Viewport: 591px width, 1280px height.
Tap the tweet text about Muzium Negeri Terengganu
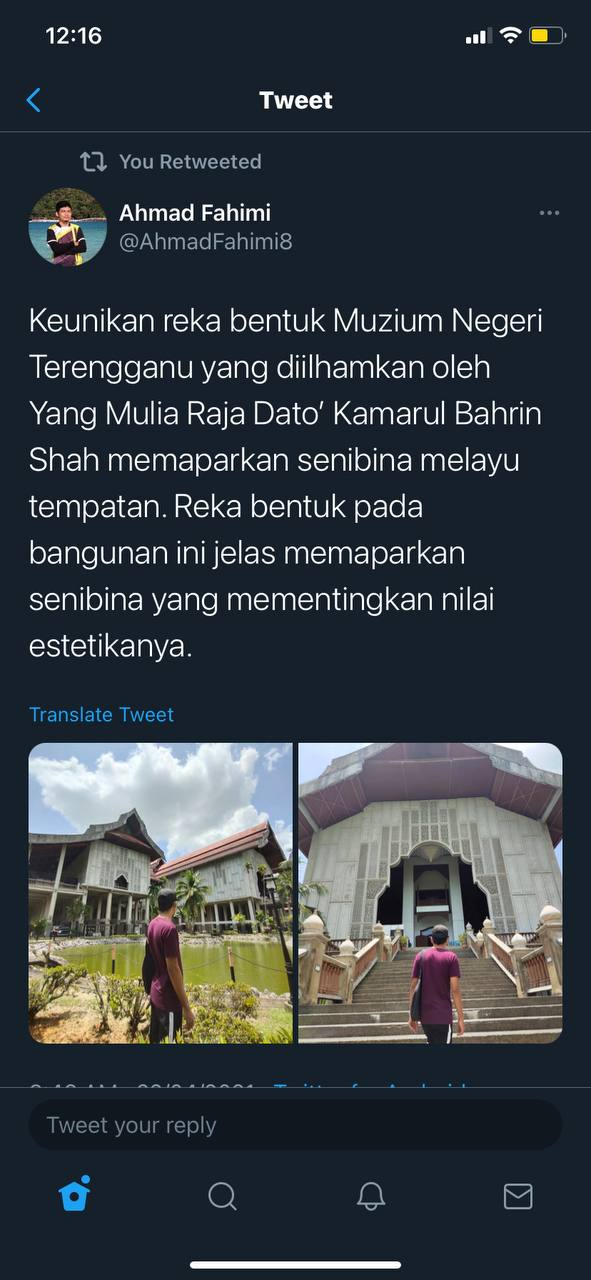click(x=286, y=483)
